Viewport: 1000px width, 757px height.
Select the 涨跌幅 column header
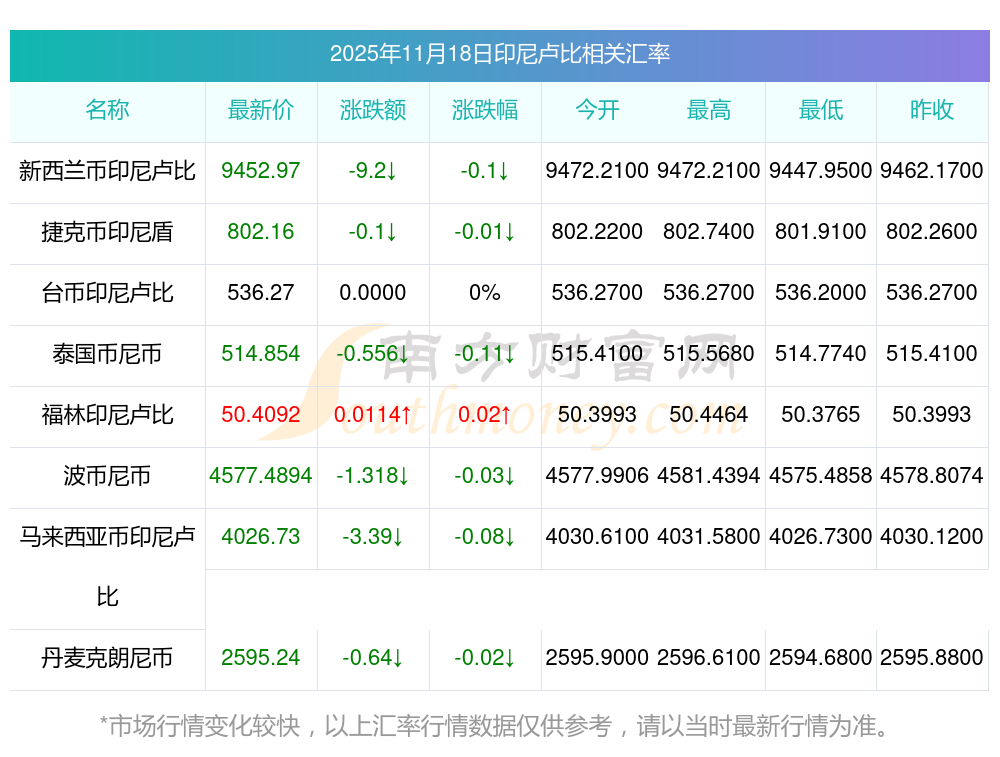tap(485, 110)
